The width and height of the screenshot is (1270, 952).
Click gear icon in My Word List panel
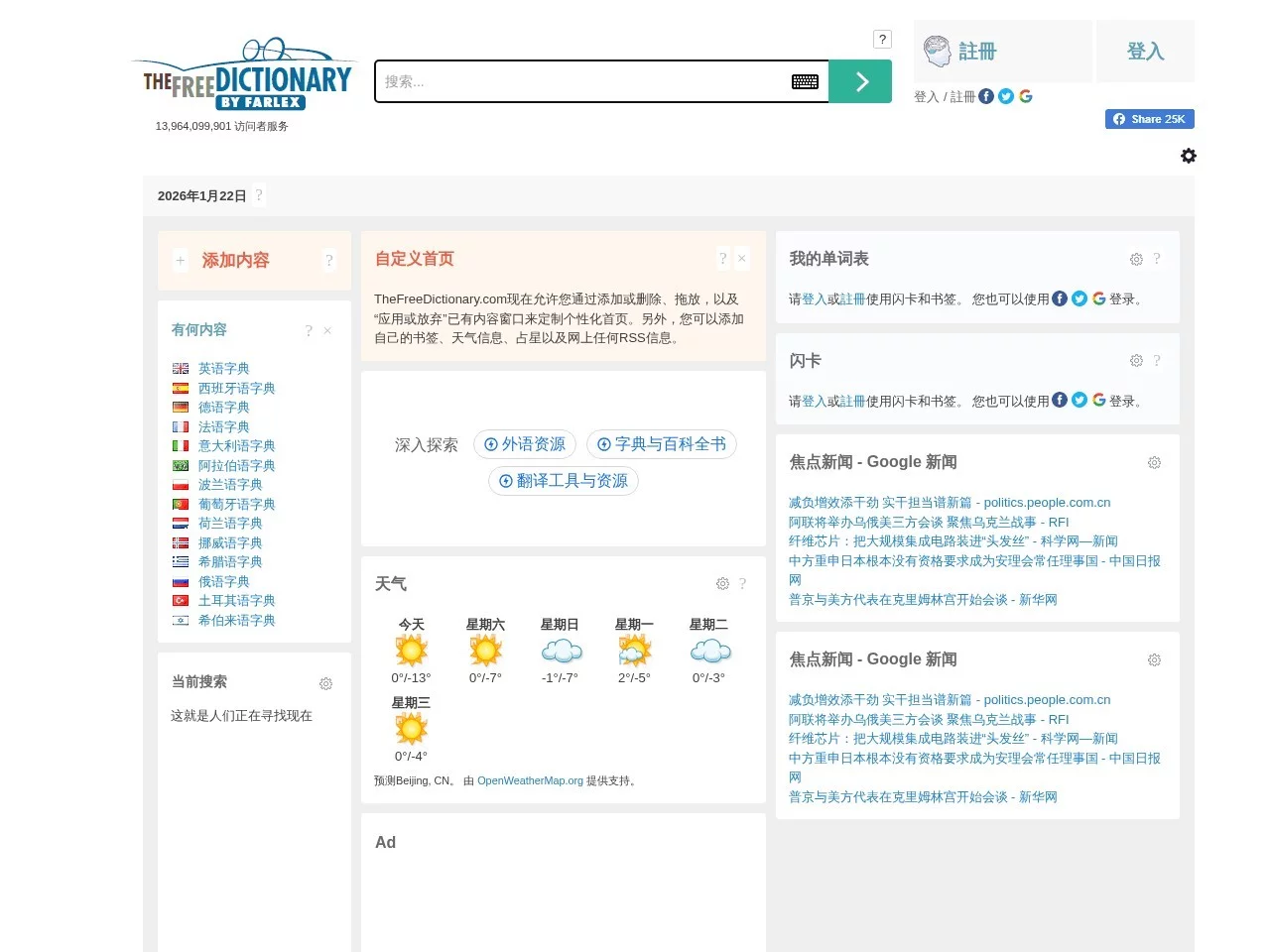tap(1136, 260)
